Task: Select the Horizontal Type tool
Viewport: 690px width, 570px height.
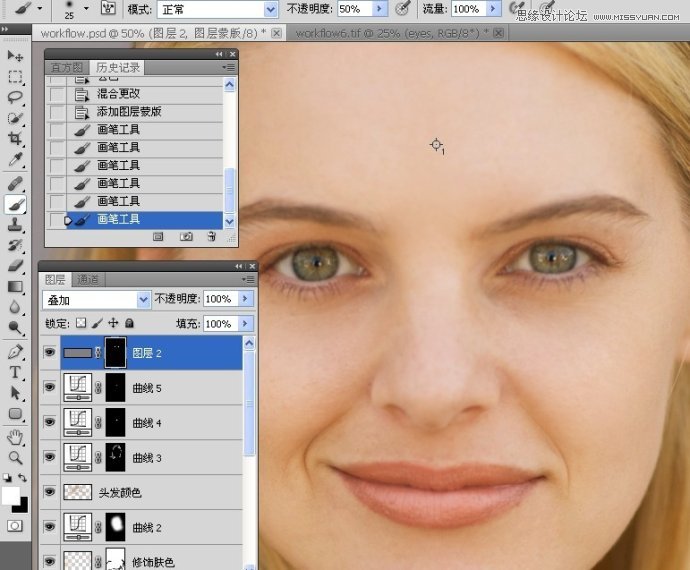Action: [15, 373]
